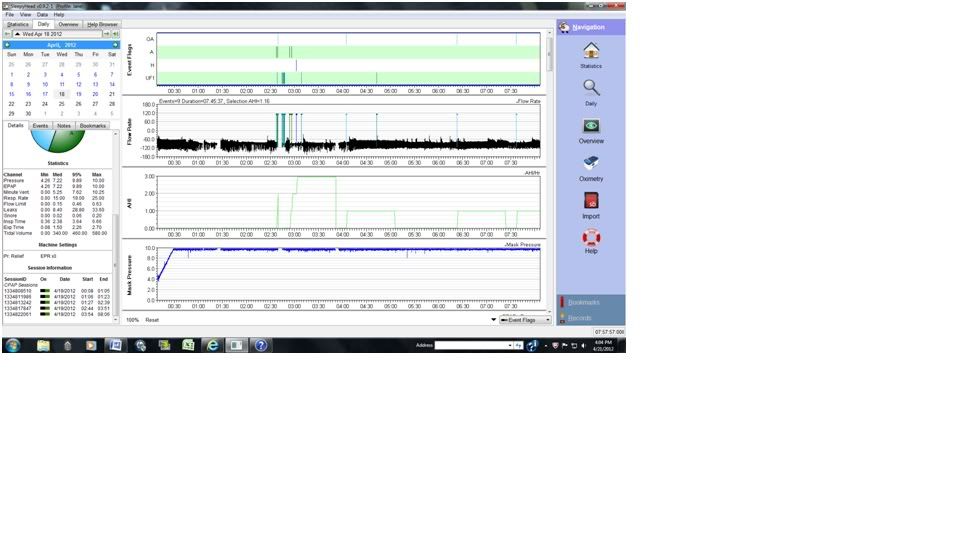The height and width of the screenshot is (540, 960).
Task: Click the Mask Pressure graph
Action: click(x=348, y=274)
